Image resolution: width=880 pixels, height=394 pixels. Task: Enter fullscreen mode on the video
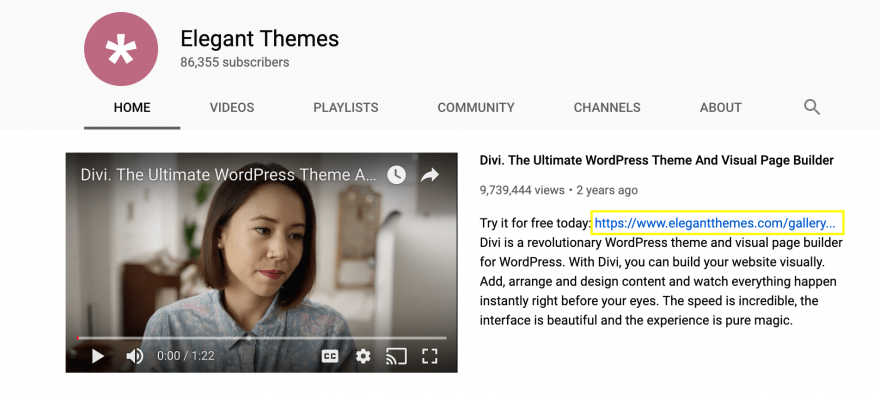click(x=429, y=356)
